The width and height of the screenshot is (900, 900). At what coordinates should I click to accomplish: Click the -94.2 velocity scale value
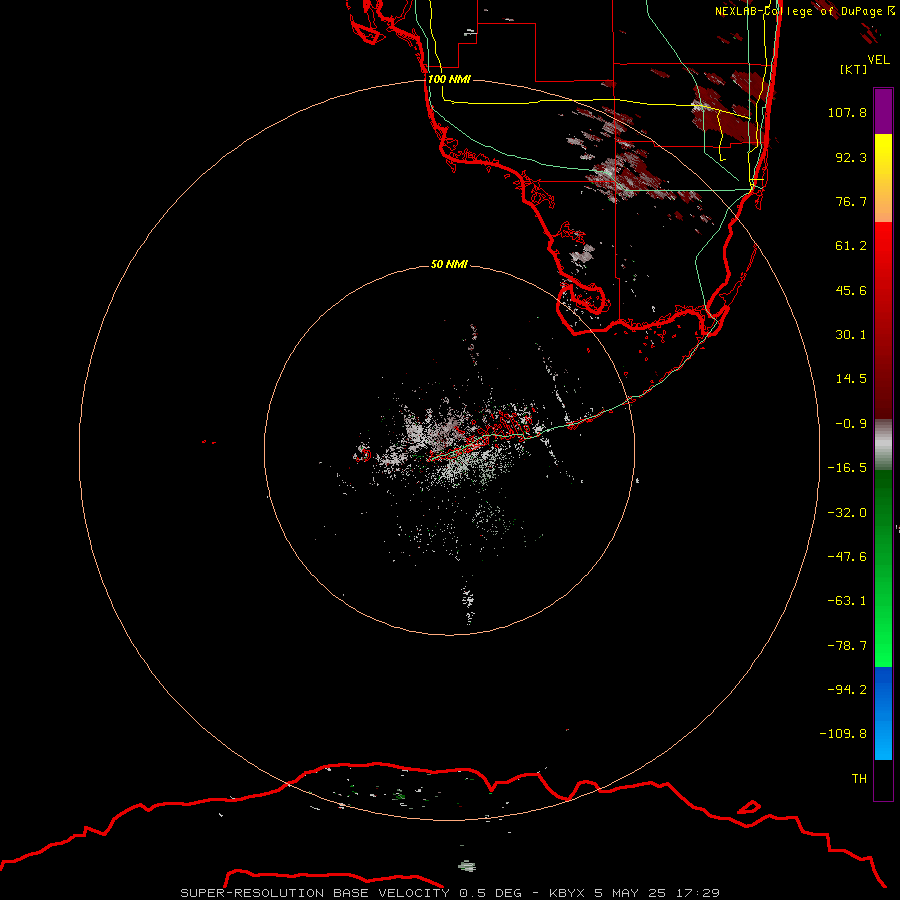tap(847, 690)
